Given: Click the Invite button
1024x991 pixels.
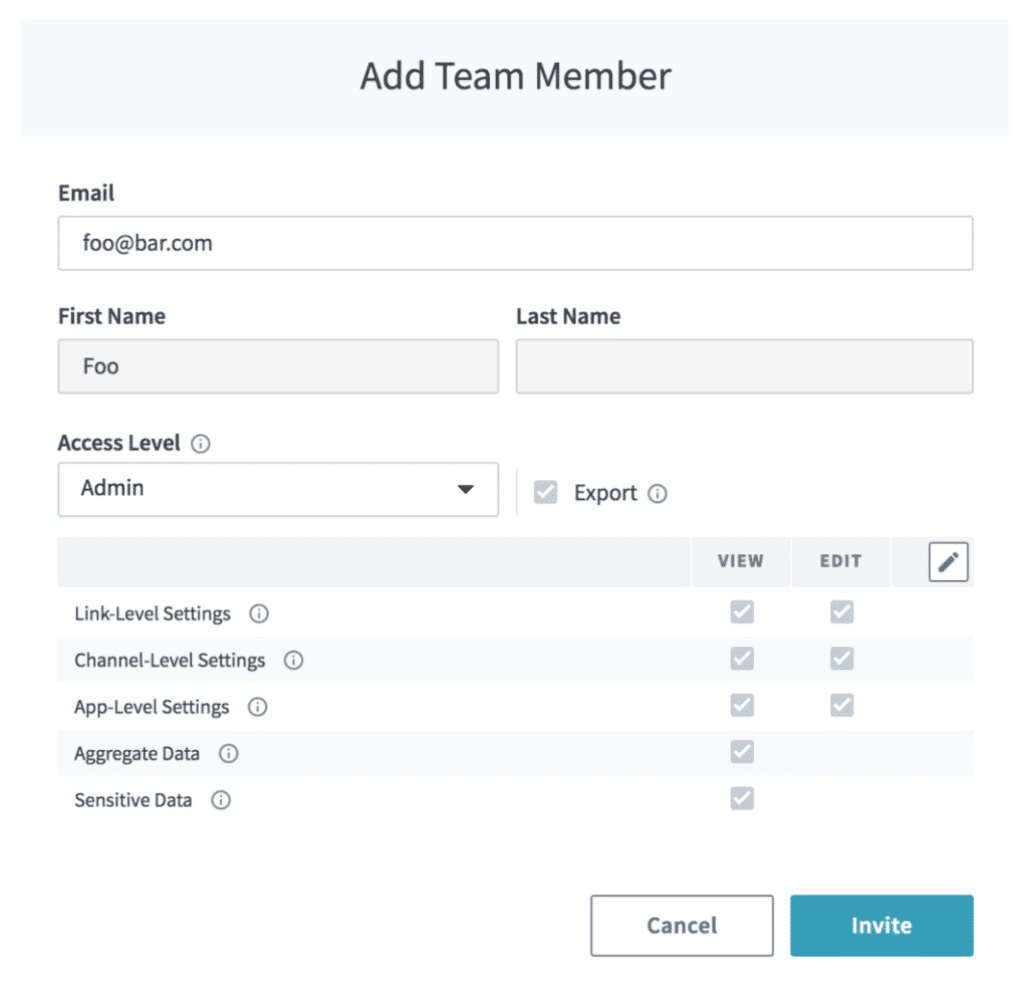Looking at the screenshot, I should 881,925.
